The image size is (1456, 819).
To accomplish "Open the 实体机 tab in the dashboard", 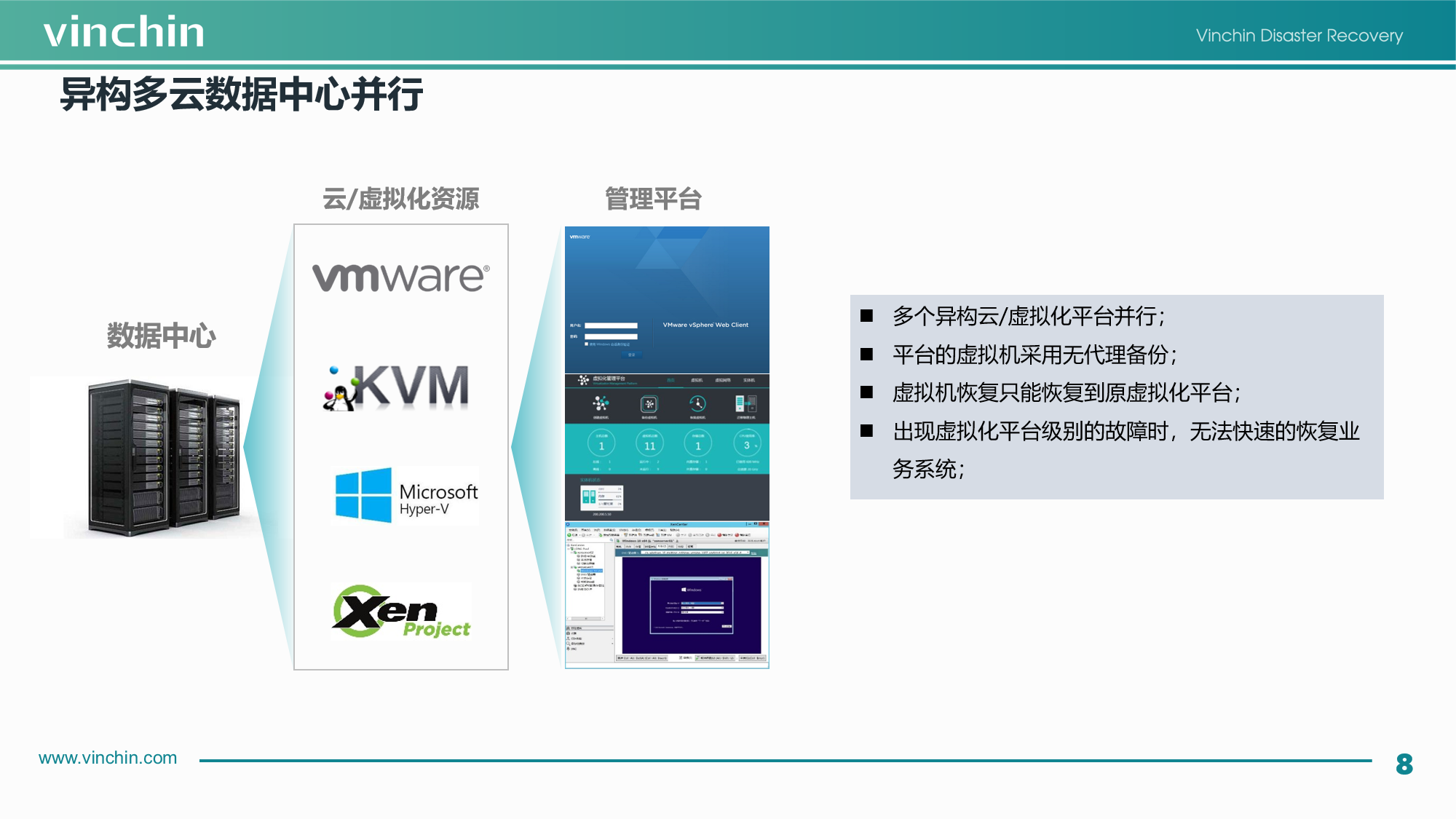I will pyautogui.click(x=749, y=380).
